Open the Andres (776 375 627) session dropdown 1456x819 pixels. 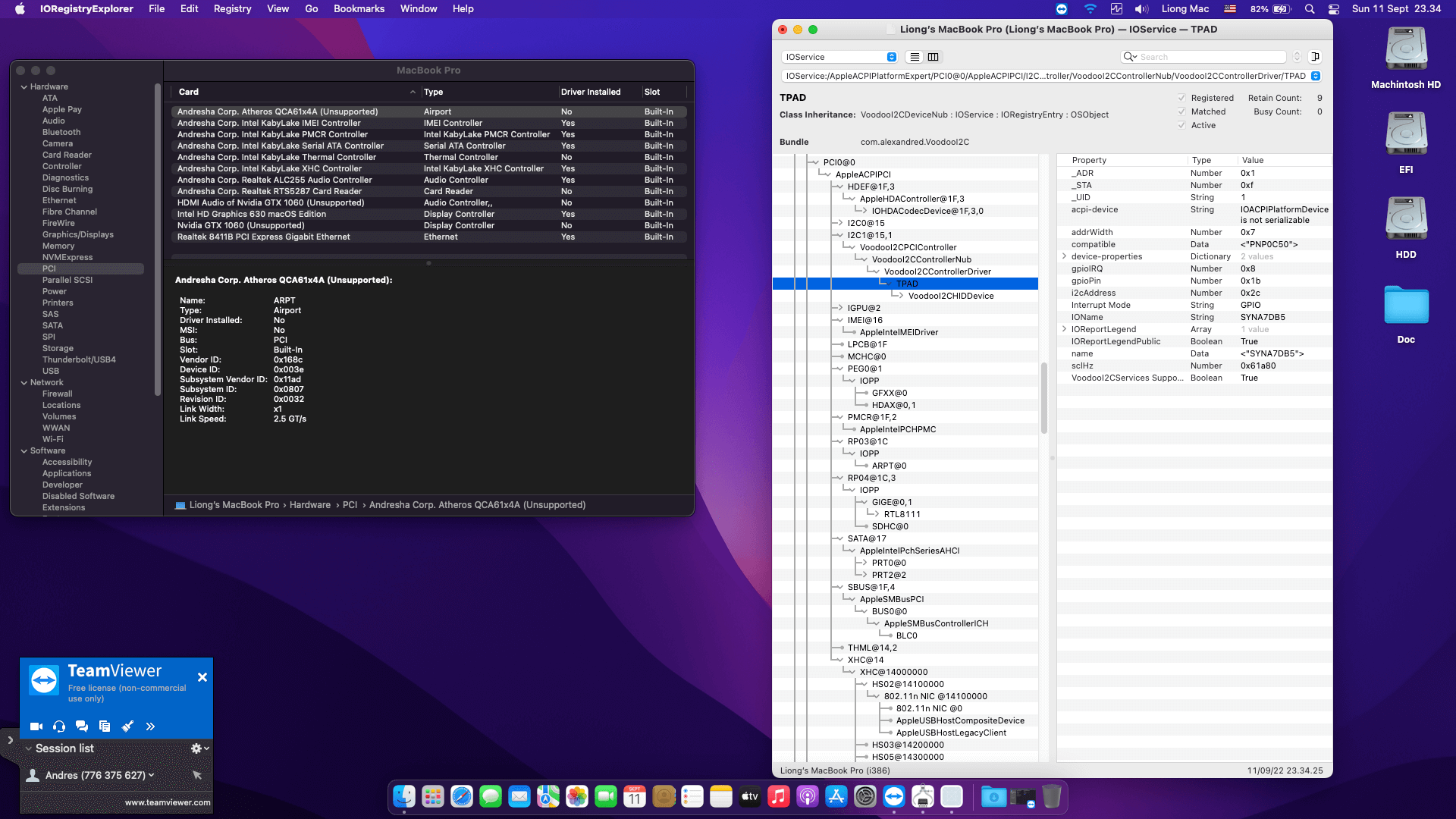point(99,775)
